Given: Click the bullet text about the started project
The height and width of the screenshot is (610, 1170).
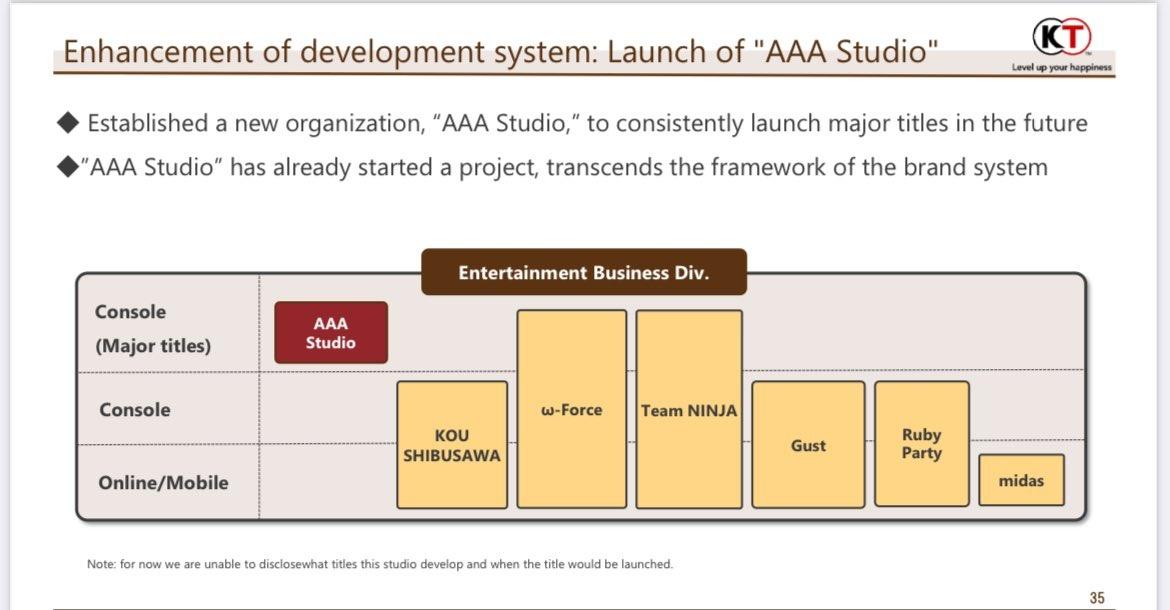Looking at the screenshot, I should pos(568,167).
